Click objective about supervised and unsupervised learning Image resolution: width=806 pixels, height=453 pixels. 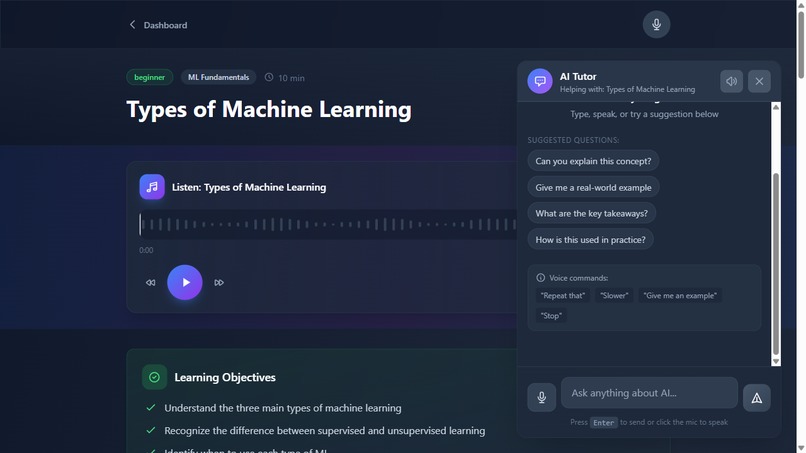[324, 430]
